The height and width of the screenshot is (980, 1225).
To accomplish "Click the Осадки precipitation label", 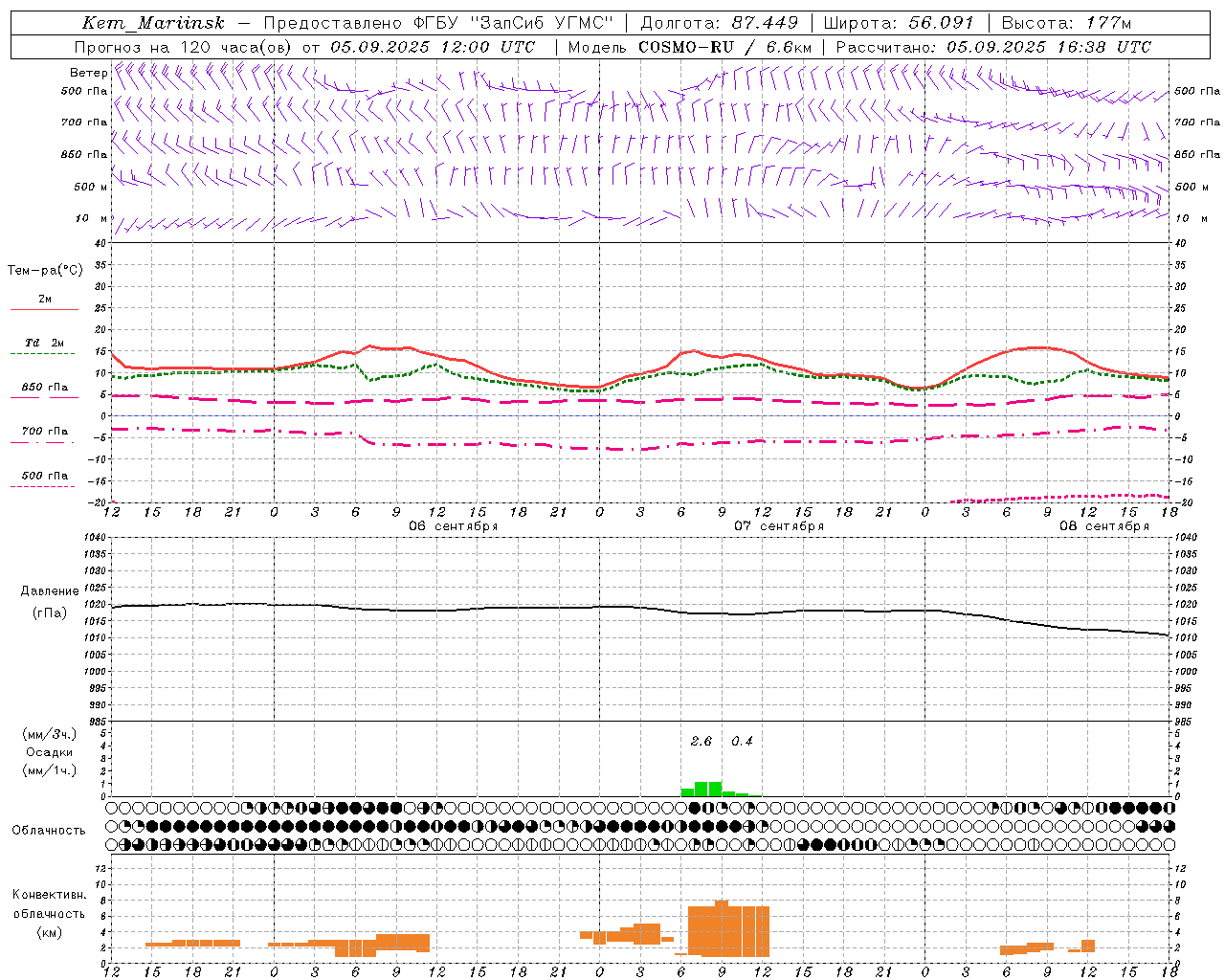I will (x=50, y=752).
